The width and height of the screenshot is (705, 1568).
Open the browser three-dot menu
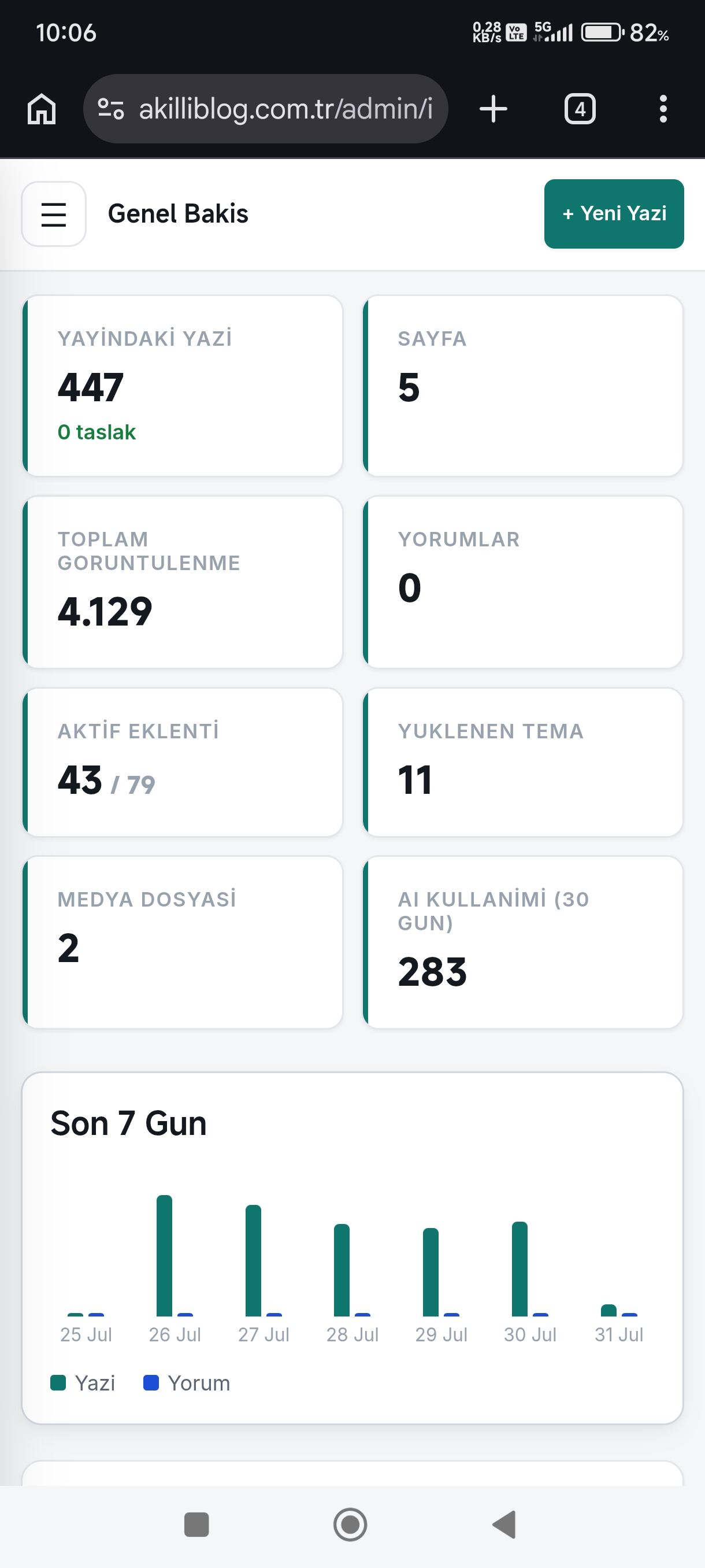pyautogui.click(x=663, y=109)
